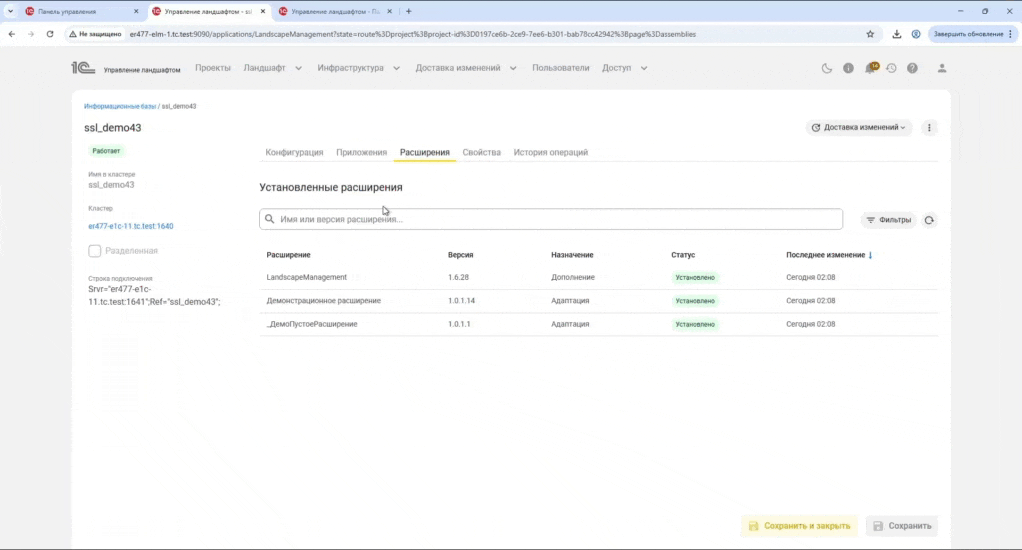Click the Сохранить button
This screenshot has width=1022, height=550.
(902, 526)
